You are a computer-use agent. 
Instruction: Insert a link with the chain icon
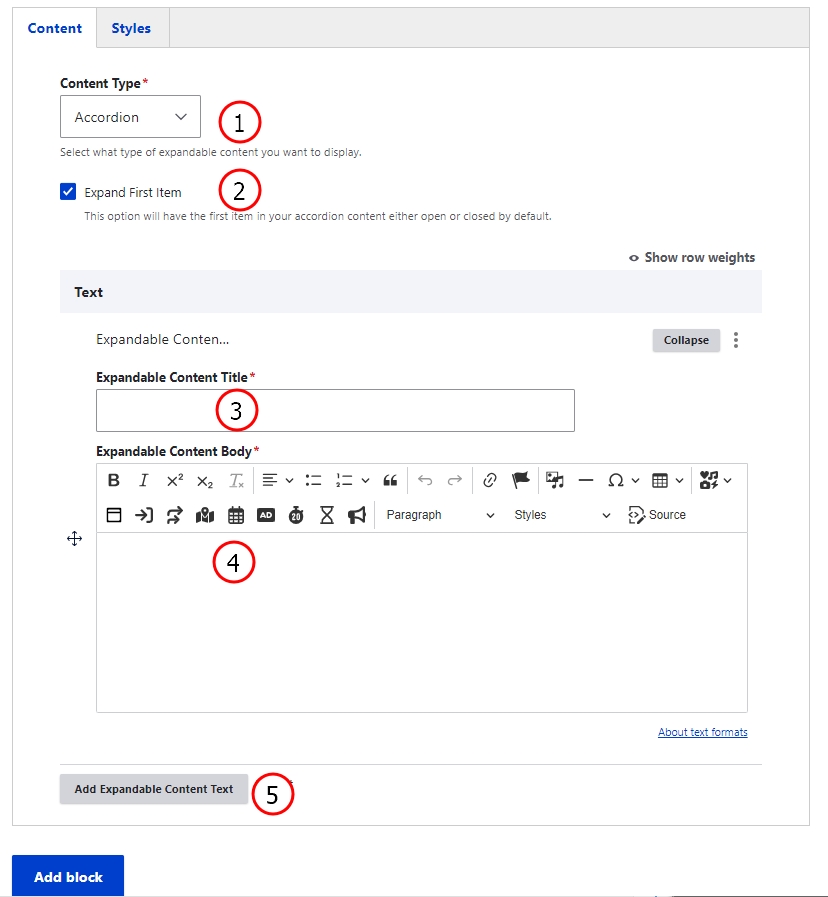489,481
